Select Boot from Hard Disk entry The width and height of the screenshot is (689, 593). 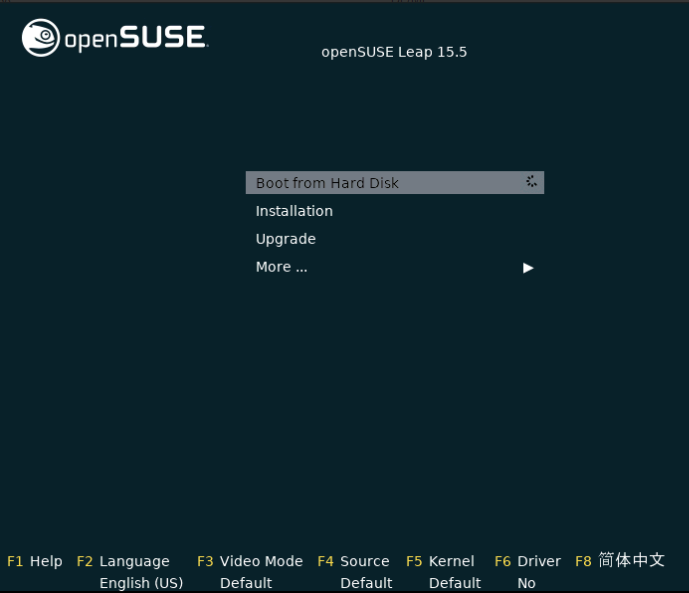(395, 182)
